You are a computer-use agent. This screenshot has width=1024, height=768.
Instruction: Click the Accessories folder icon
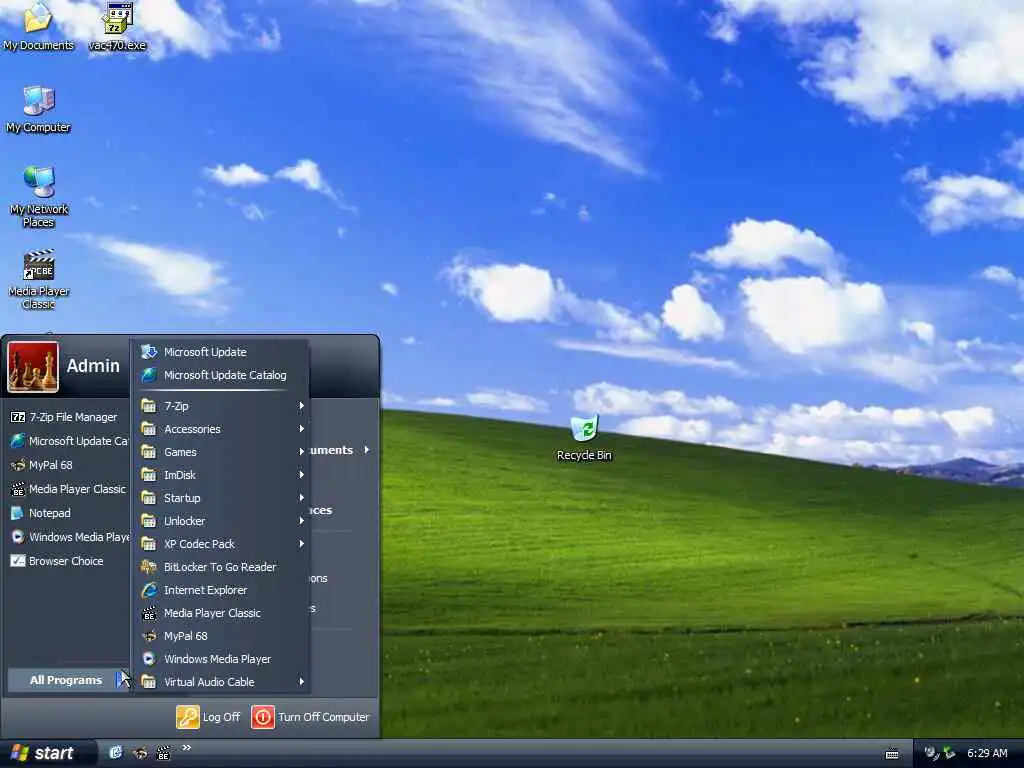[149, 429]
